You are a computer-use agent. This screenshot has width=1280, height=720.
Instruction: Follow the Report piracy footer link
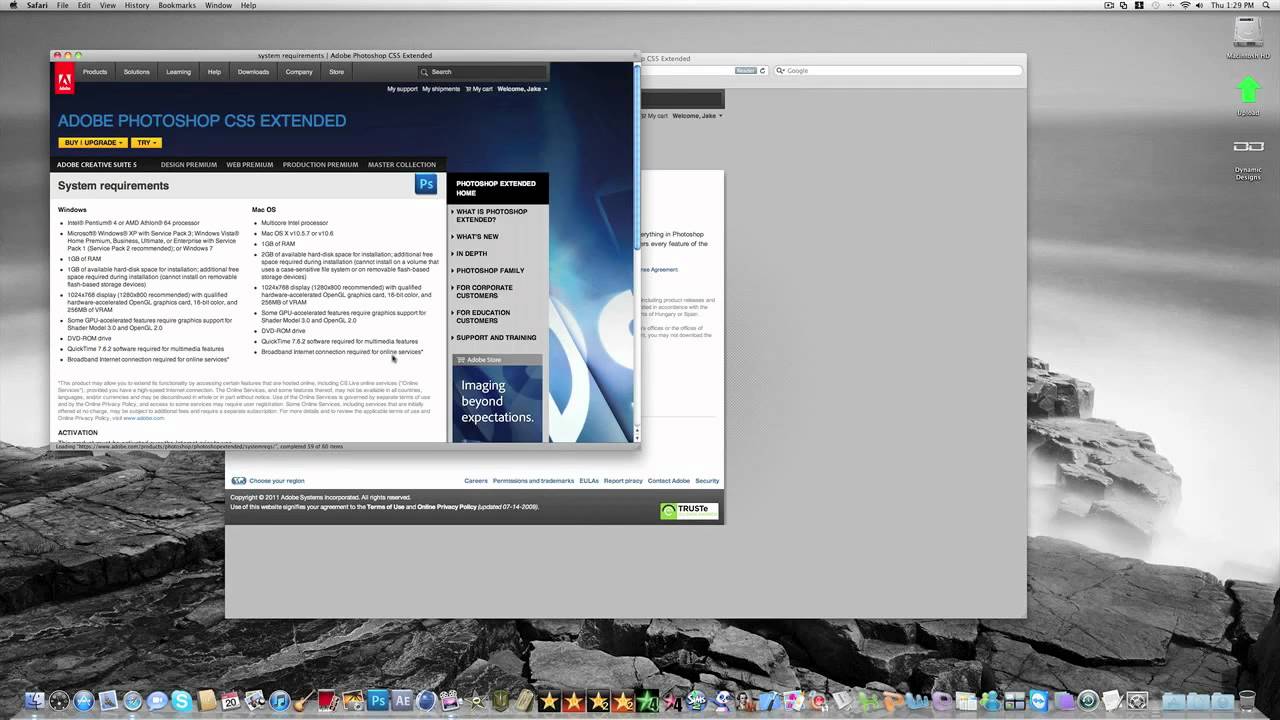tap(623, 481)
